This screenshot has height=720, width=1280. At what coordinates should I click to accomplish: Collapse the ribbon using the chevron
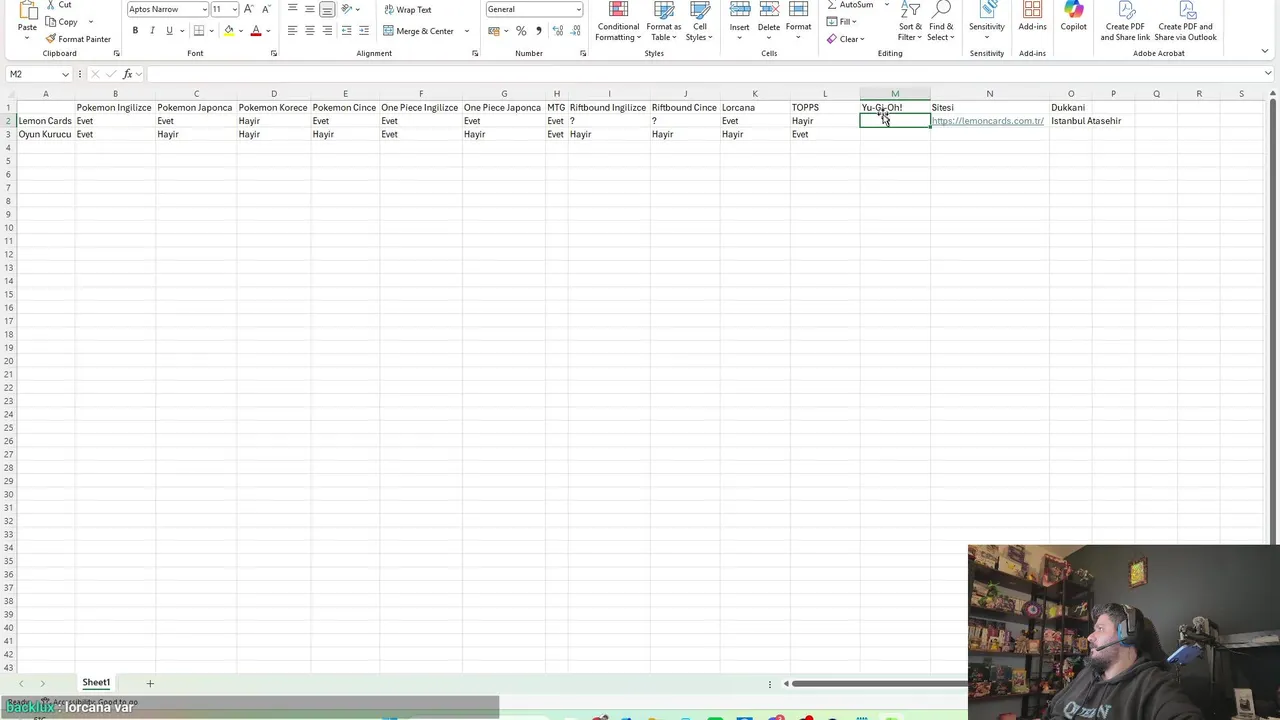click(x=1265, y=51)
